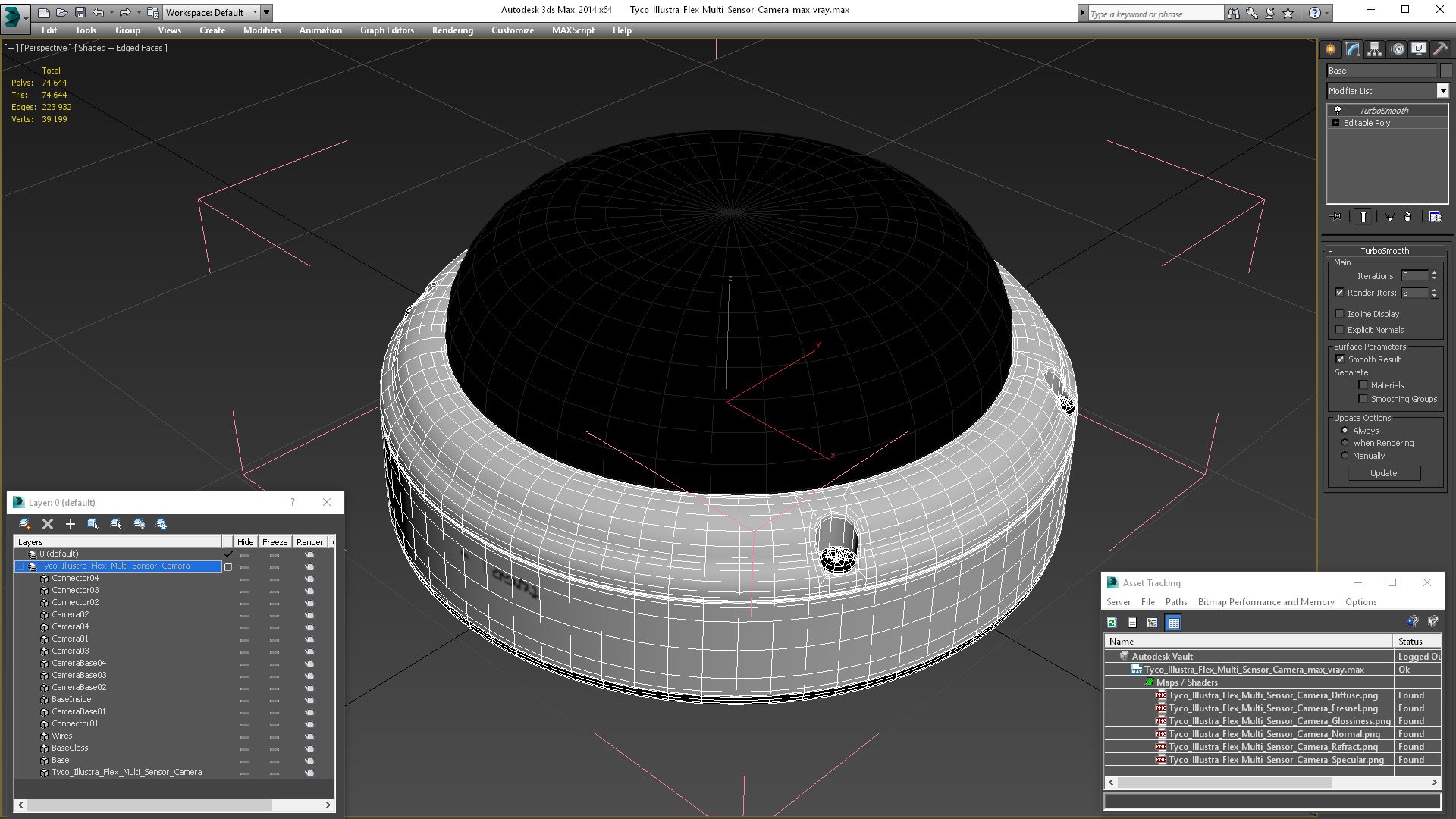Image resolution: width=1456 pixels, height=819 pixels.
Task: Click the object color swatch beside Base
Action: point(1446,71)
